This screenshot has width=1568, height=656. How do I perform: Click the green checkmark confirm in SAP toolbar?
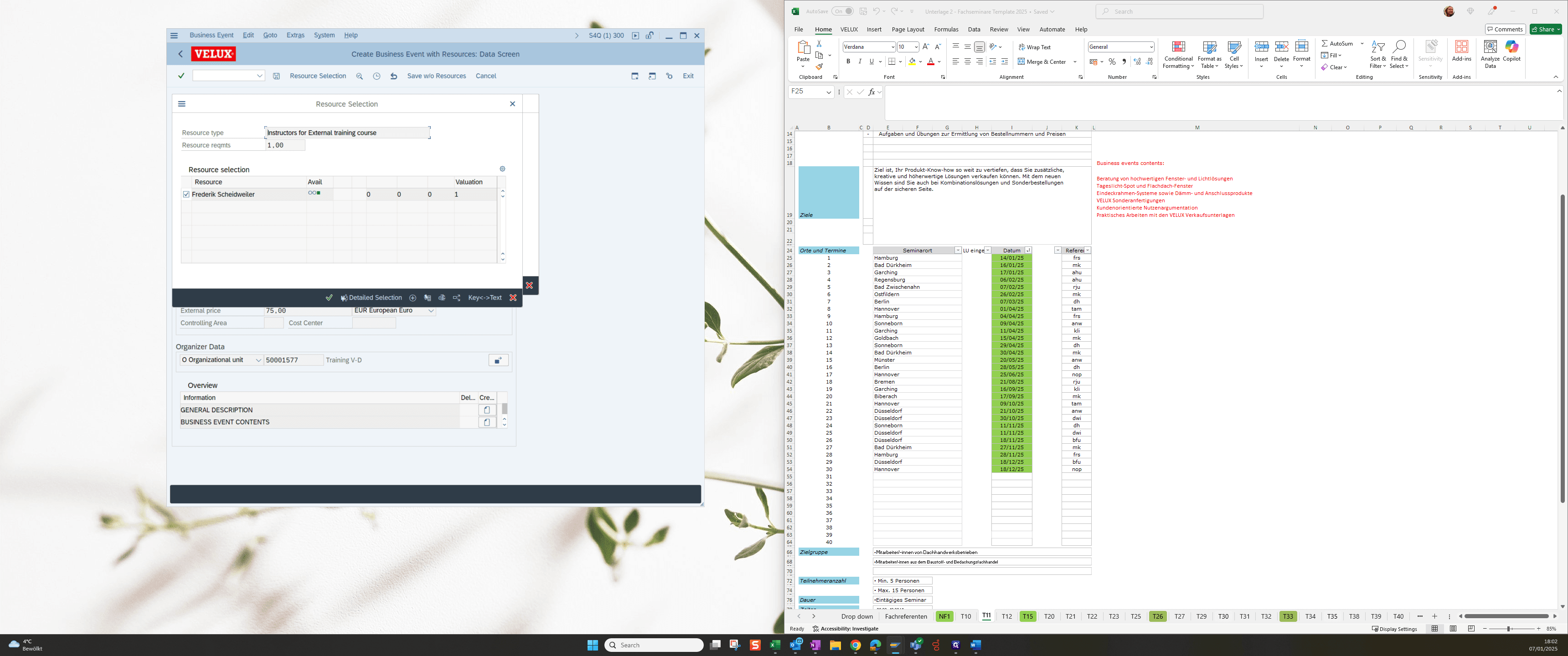[x=181, y=76]
